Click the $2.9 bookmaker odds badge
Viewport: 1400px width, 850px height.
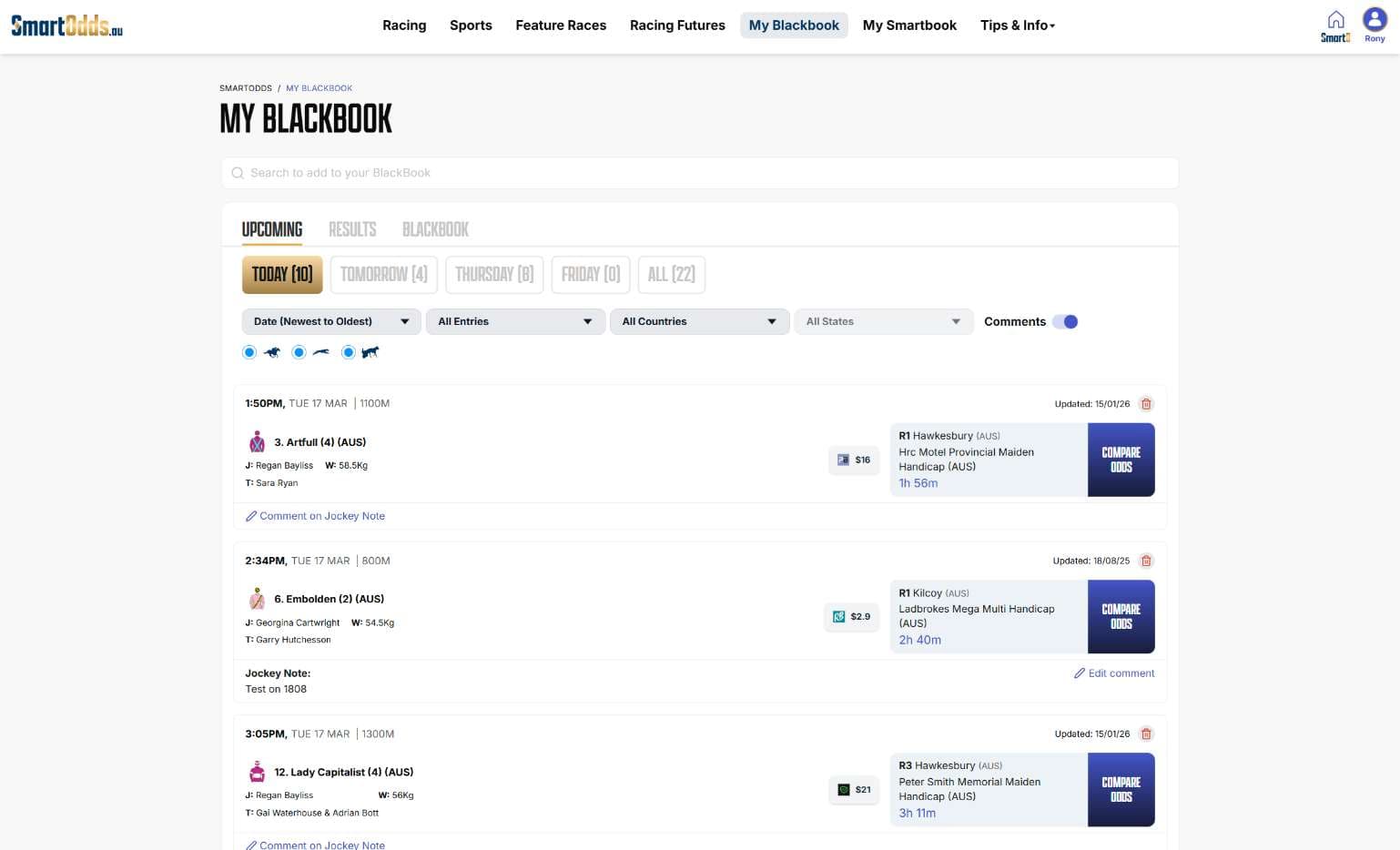[851, 617]
